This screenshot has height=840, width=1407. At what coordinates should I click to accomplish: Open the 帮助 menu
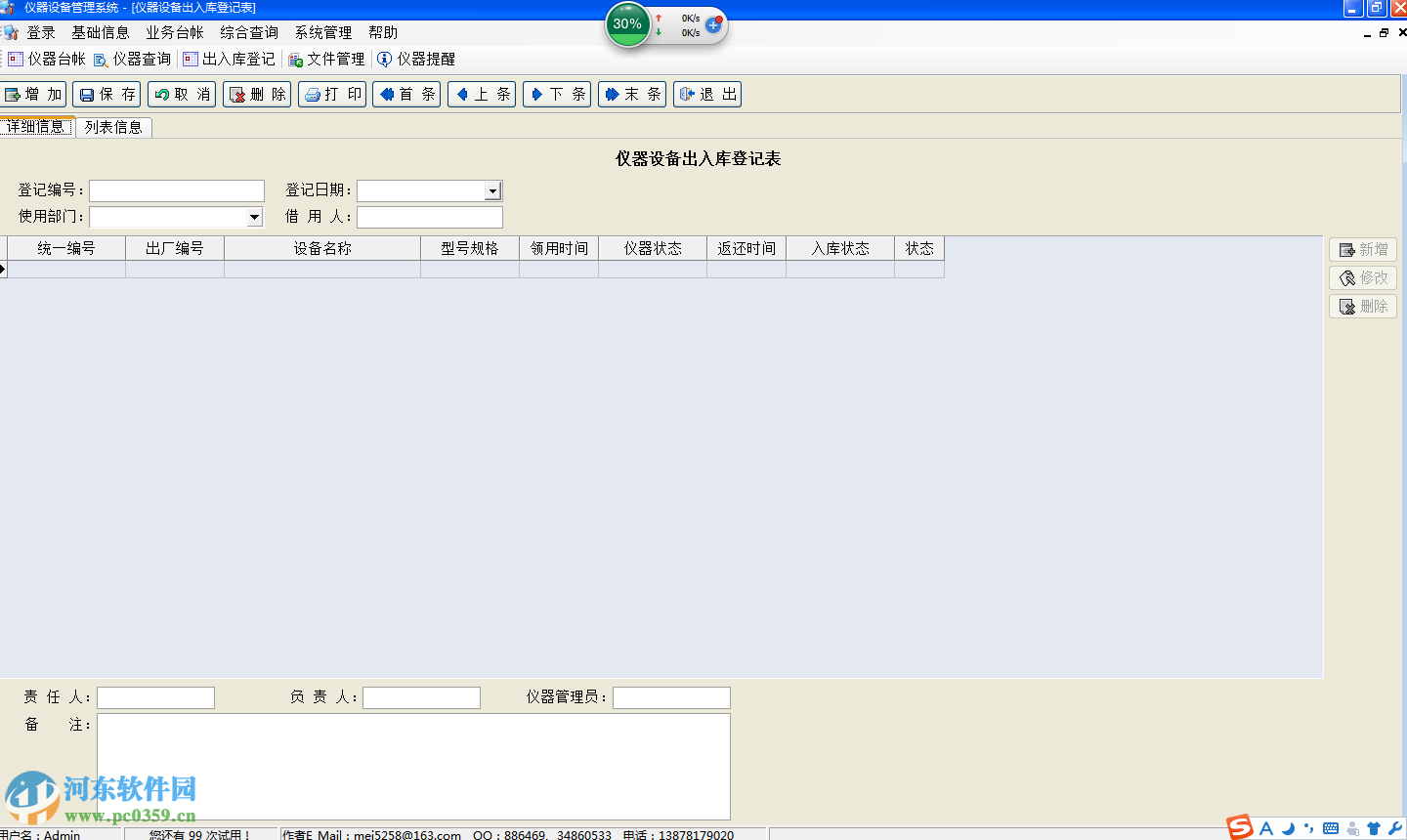tap(383, 33)
